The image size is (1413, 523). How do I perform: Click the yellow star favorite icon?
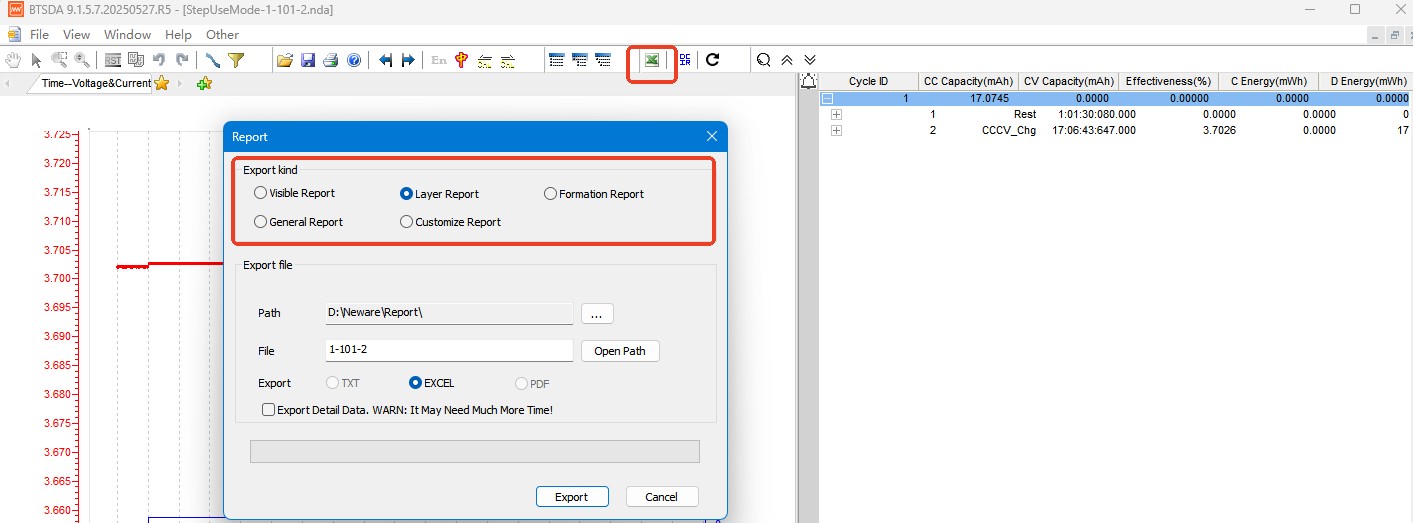161,84
